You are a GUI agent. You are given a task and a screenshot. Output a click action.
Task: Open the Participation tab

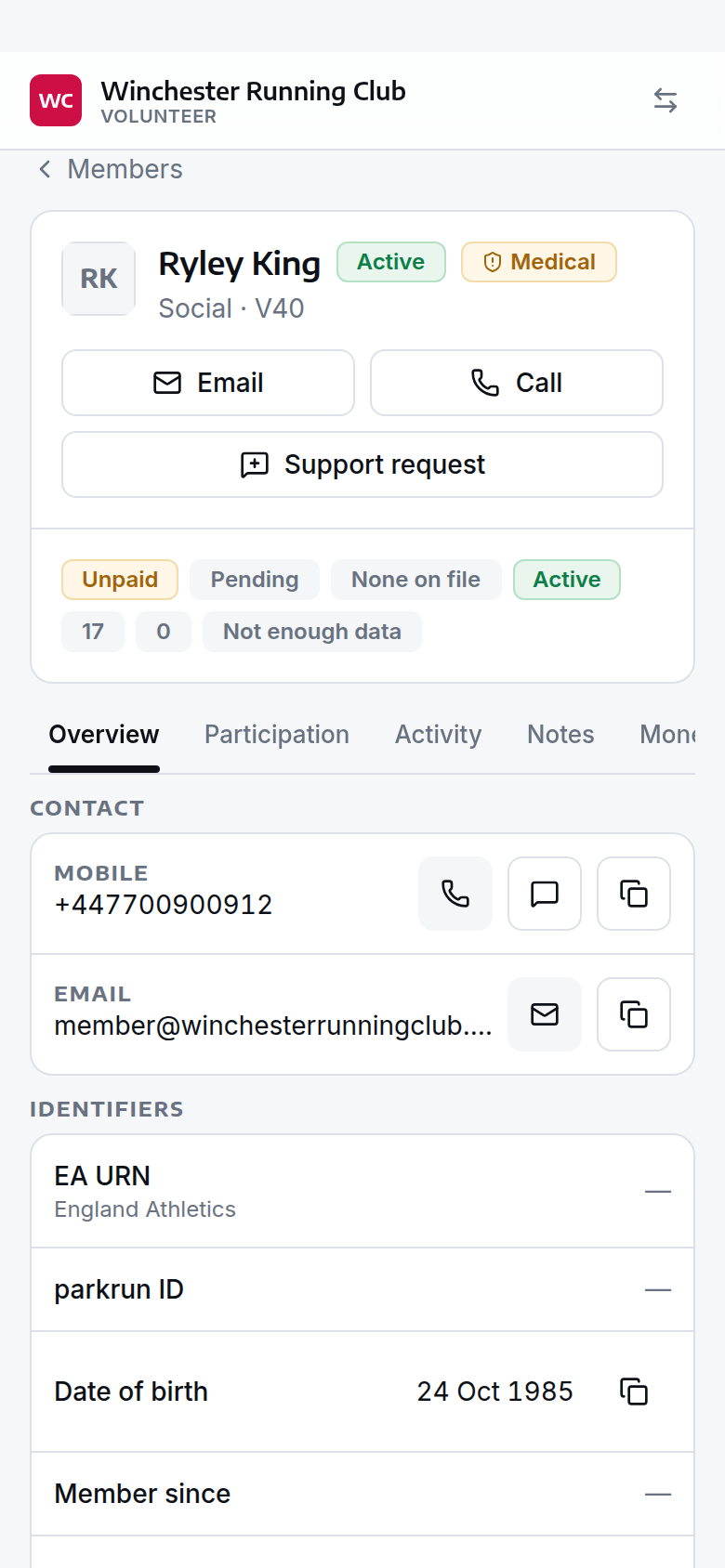277,735
